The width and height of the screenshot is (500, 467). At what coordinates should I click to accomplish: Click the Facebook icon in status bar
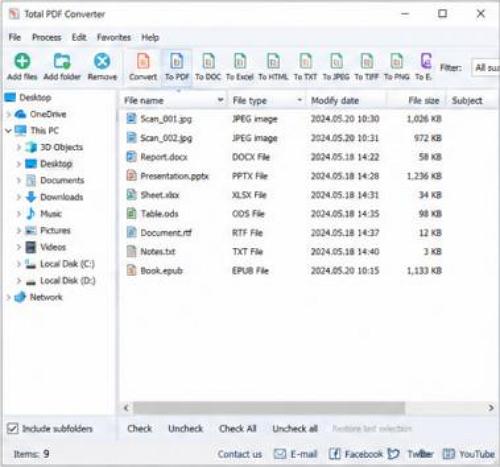pos(334,454)
